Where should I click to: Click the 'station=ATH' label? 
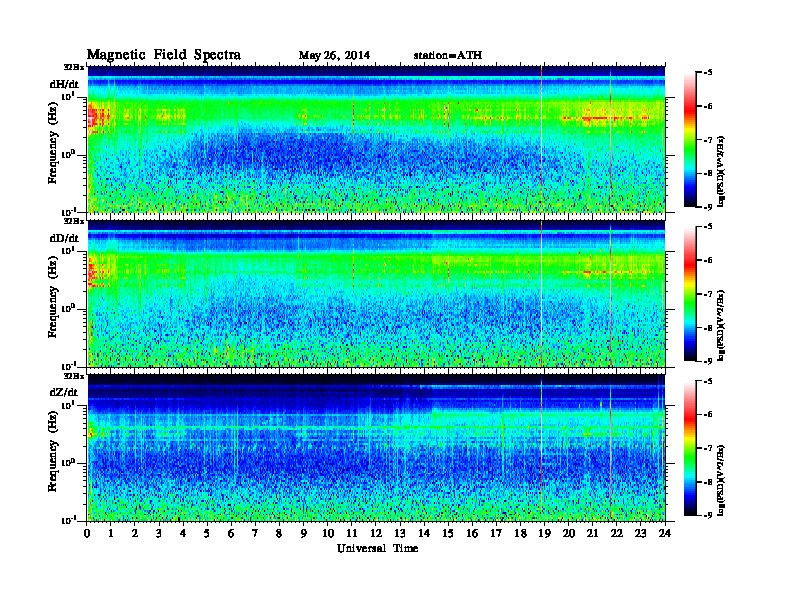(x=448, y=55)
